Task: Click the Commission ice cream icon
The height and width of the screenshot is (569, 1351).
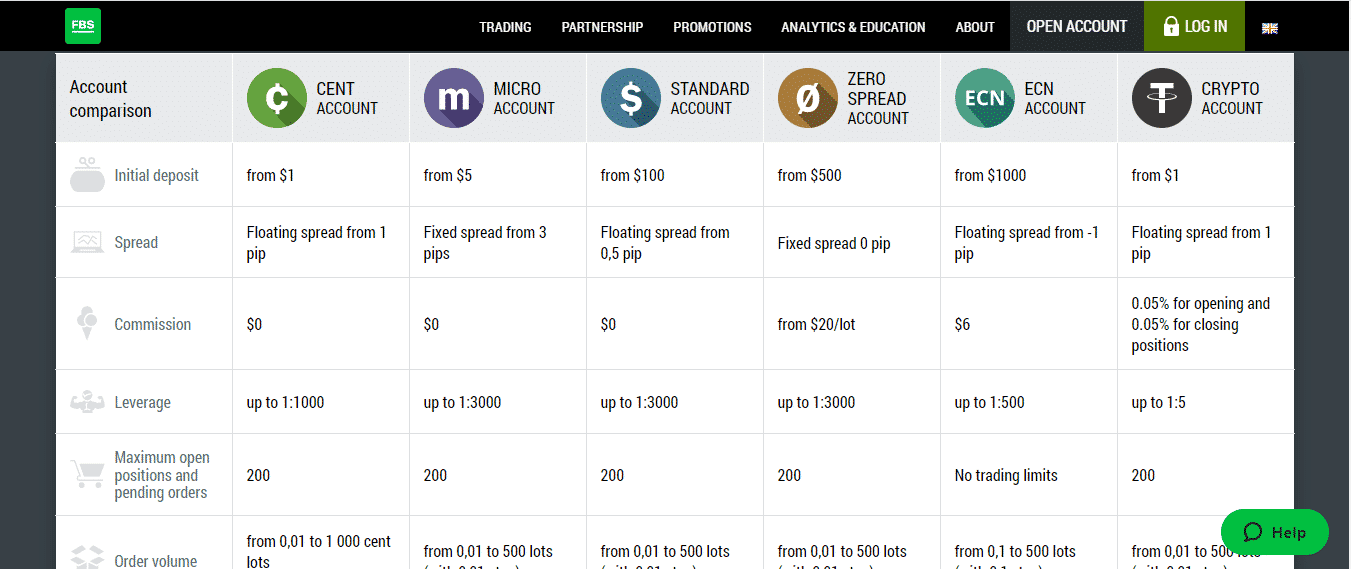Action: click(87, 323)
